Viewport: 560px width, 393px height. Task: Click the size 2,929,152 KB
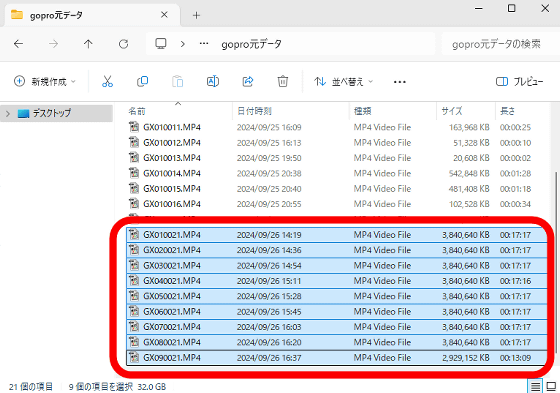pyautogui.click(x=466, y=358)
